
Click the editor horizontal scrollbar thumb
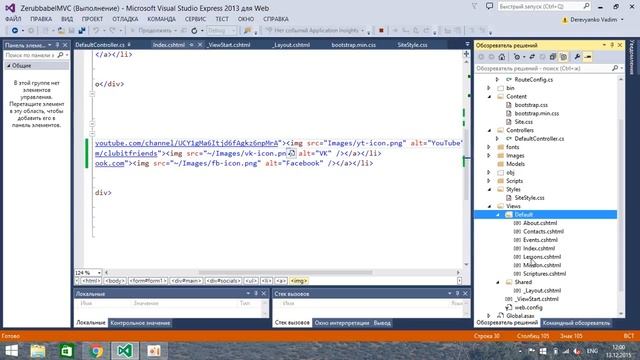tap(285, 272)
